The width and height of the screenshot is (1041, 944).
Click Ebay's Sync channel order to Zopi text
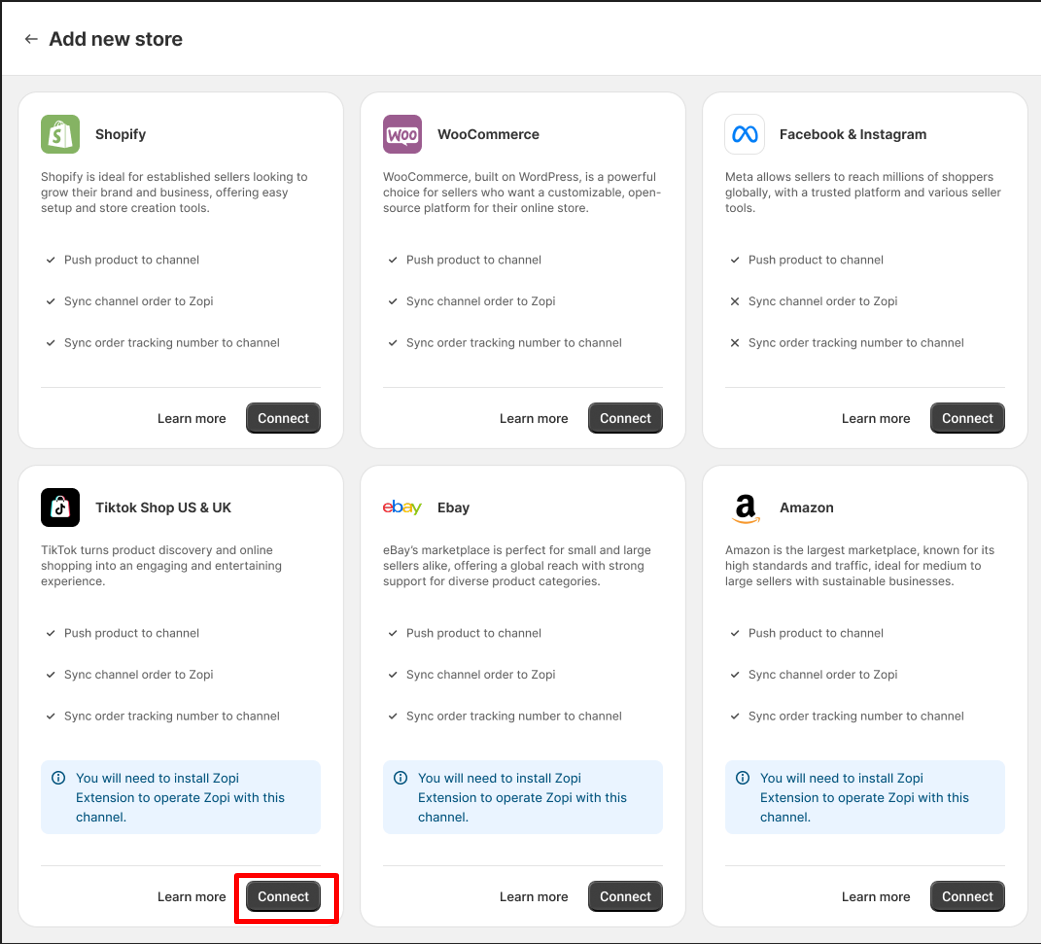[481, 674]
